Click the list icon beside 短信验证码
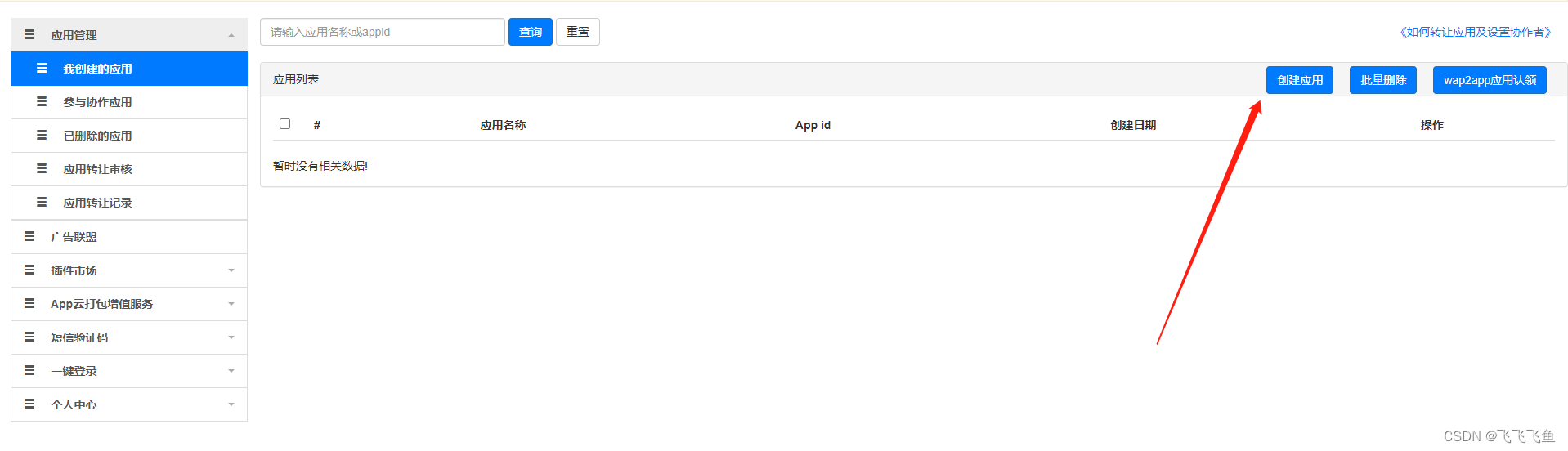 [x=29, y=337]
